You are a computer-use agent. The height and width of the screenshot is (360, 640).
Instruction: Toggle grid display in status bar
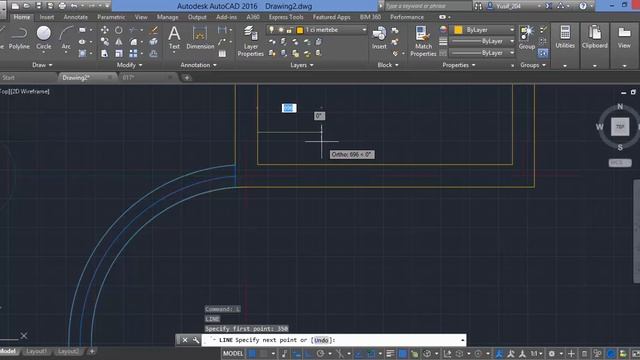(x=252, y=353)
